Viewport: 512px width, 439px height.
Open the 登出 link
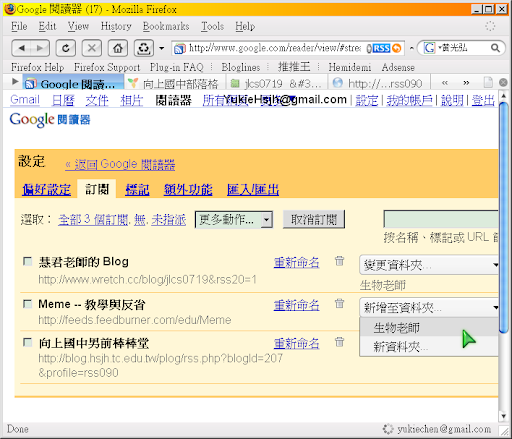483,100
